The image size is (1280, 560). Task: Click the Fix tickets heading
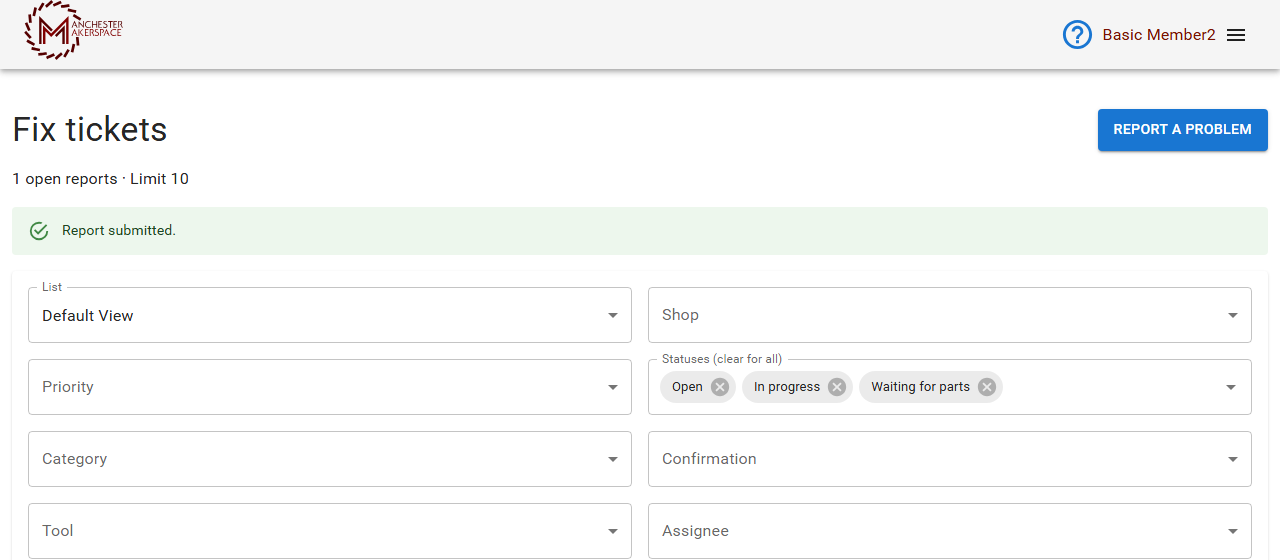pyautogui.click(x=90, y=129)
